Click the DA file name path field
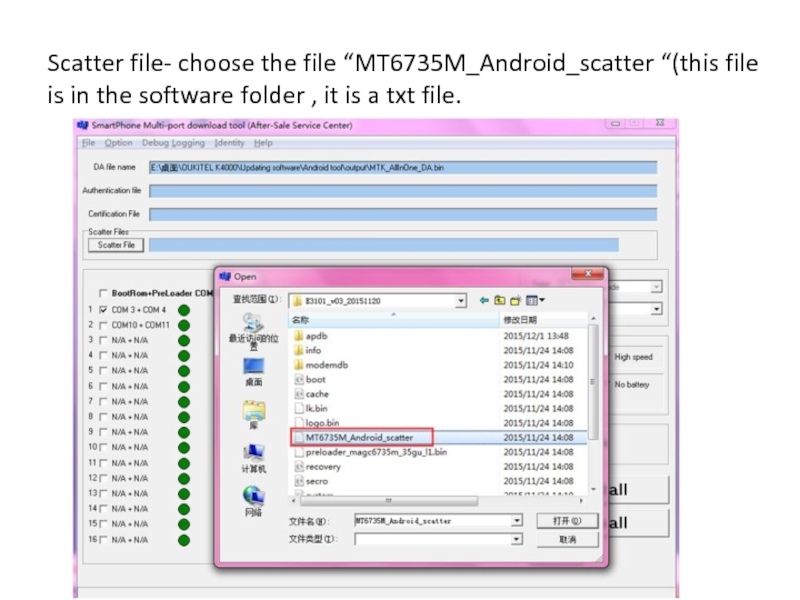800x600 pixels. point(403,168)
